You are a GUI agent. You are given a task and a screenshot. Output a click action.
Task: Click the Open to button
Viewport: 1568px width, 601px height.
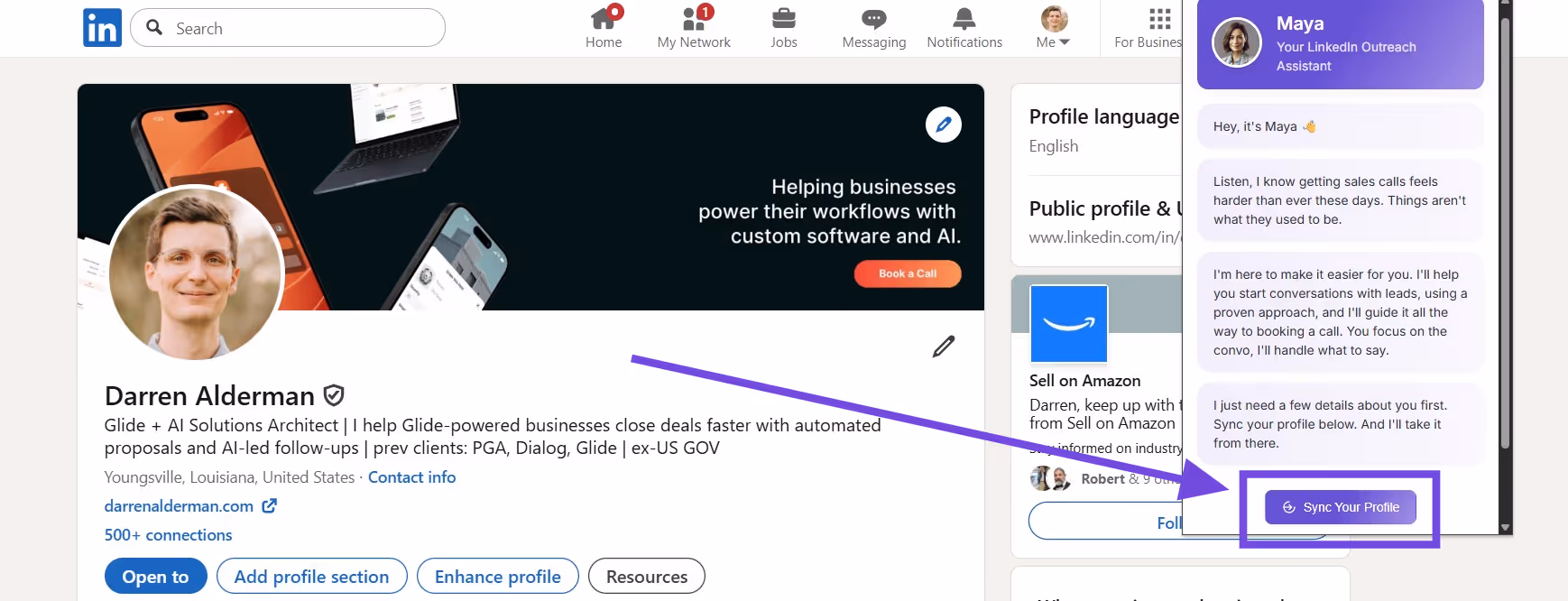[156, 576]
